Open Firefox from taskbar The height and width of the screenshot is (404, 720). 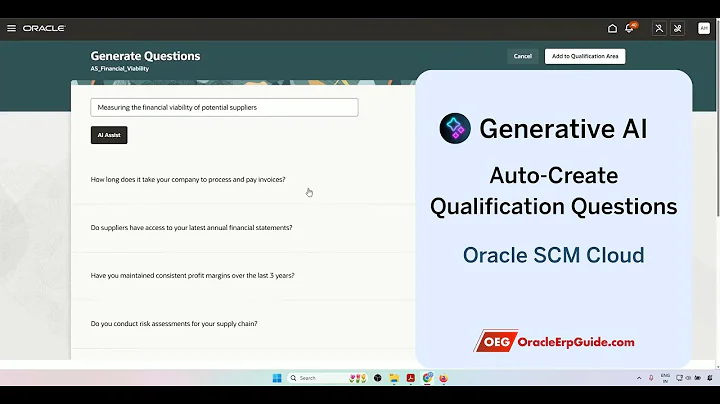pyautogui.click(x=444, y=378)
